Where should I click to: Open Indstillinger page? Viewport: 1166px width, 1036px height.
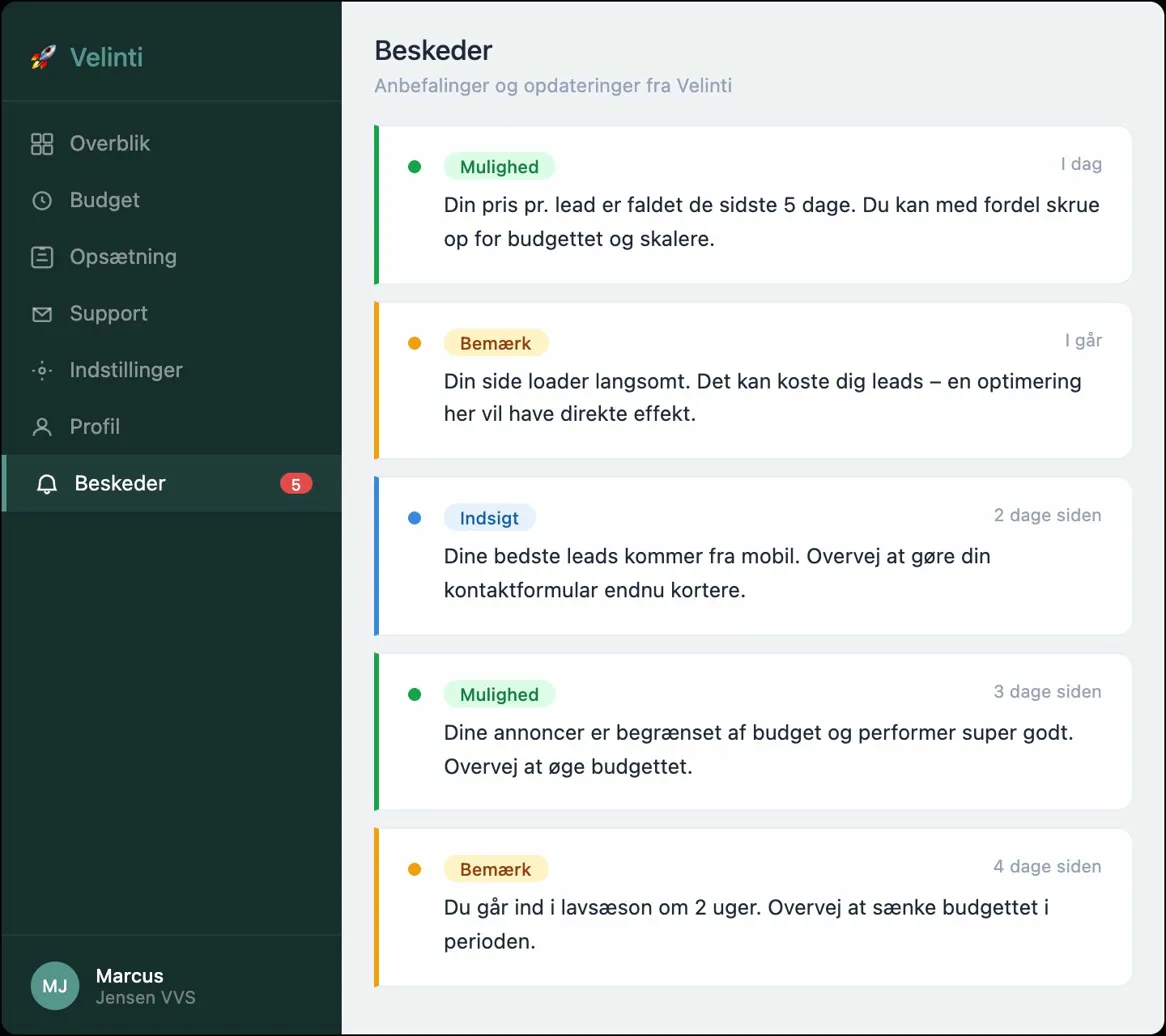pos(172,370)
